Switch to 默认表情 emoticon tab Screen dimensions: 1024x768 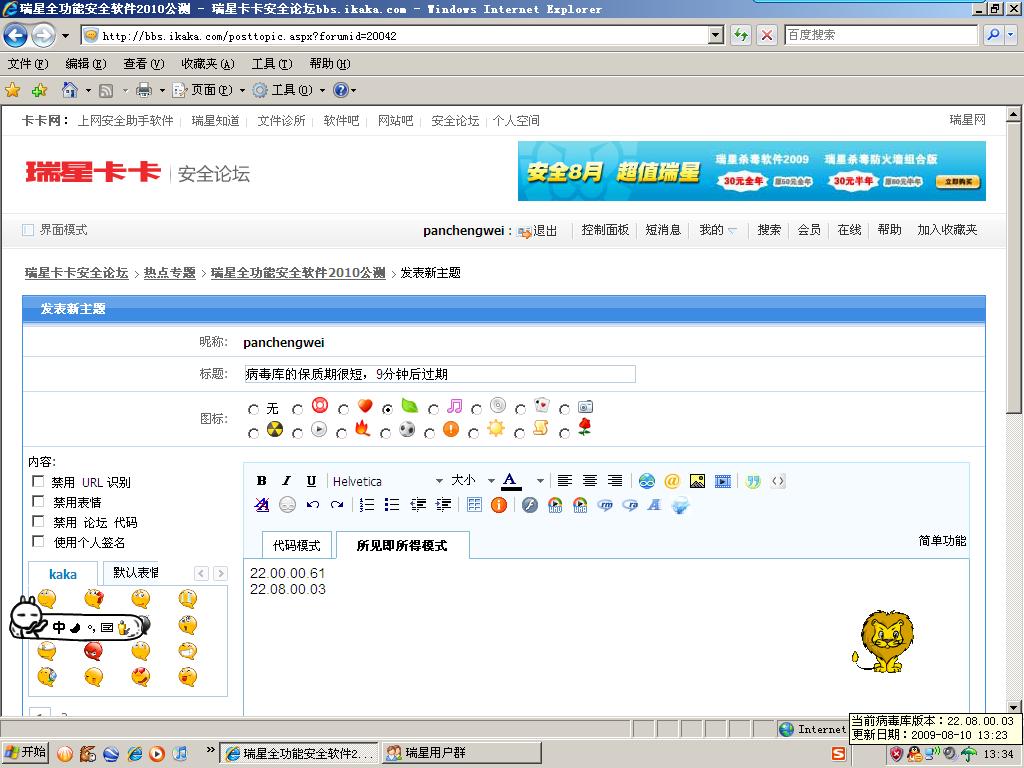coord(135,573)
